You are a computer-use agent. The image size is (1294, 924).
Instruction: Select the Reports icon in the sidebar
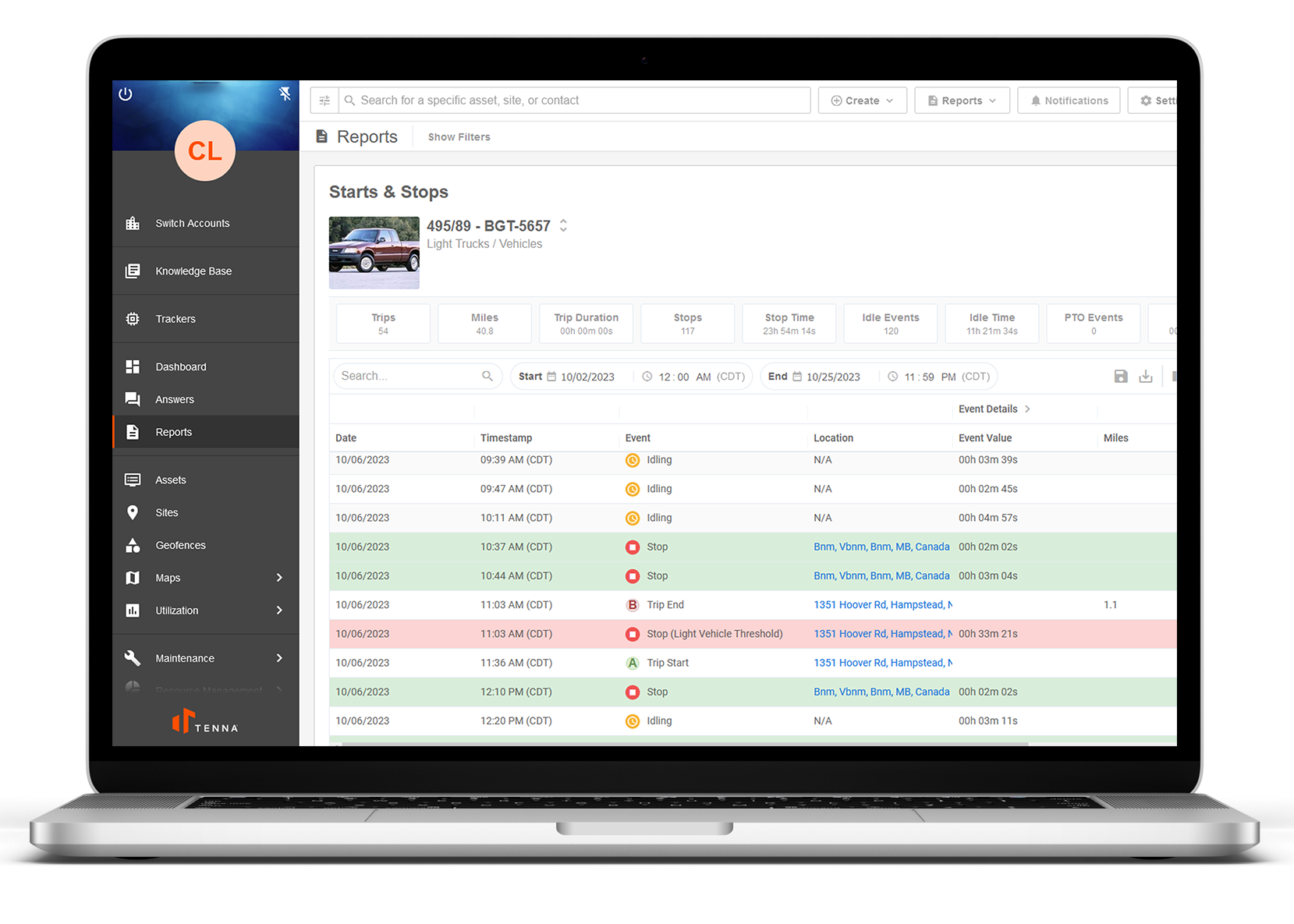pyautogui.click(x=133, y=432)
